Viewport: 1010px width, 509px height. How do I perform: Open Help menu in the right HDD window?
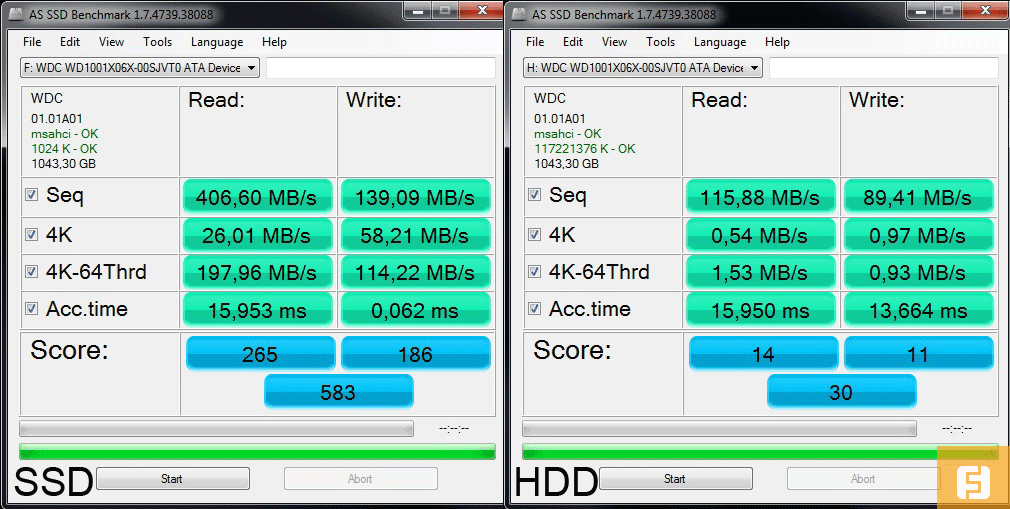777,42
